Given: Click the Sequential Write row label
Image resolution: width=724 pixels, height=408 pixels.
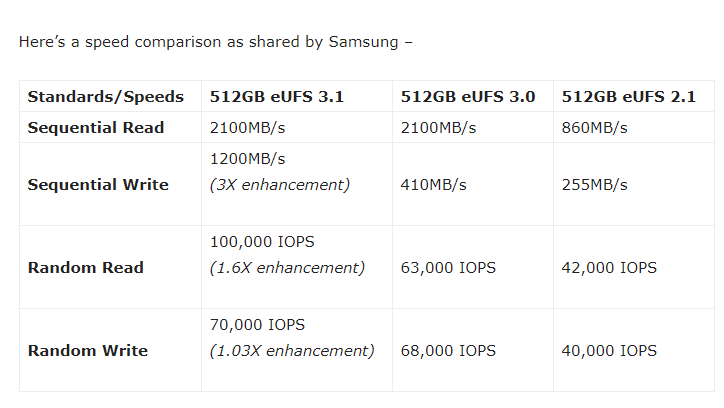Looking at the screenshot, I should (x=98, y=185).
